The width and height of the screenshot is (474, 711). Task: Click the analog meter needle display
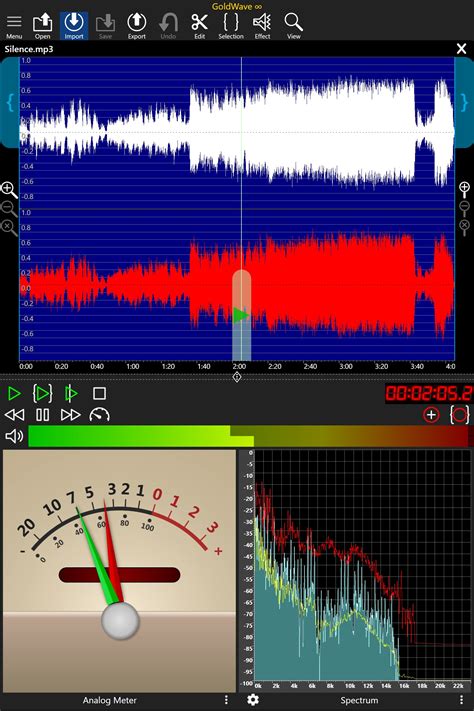[119, 571]
